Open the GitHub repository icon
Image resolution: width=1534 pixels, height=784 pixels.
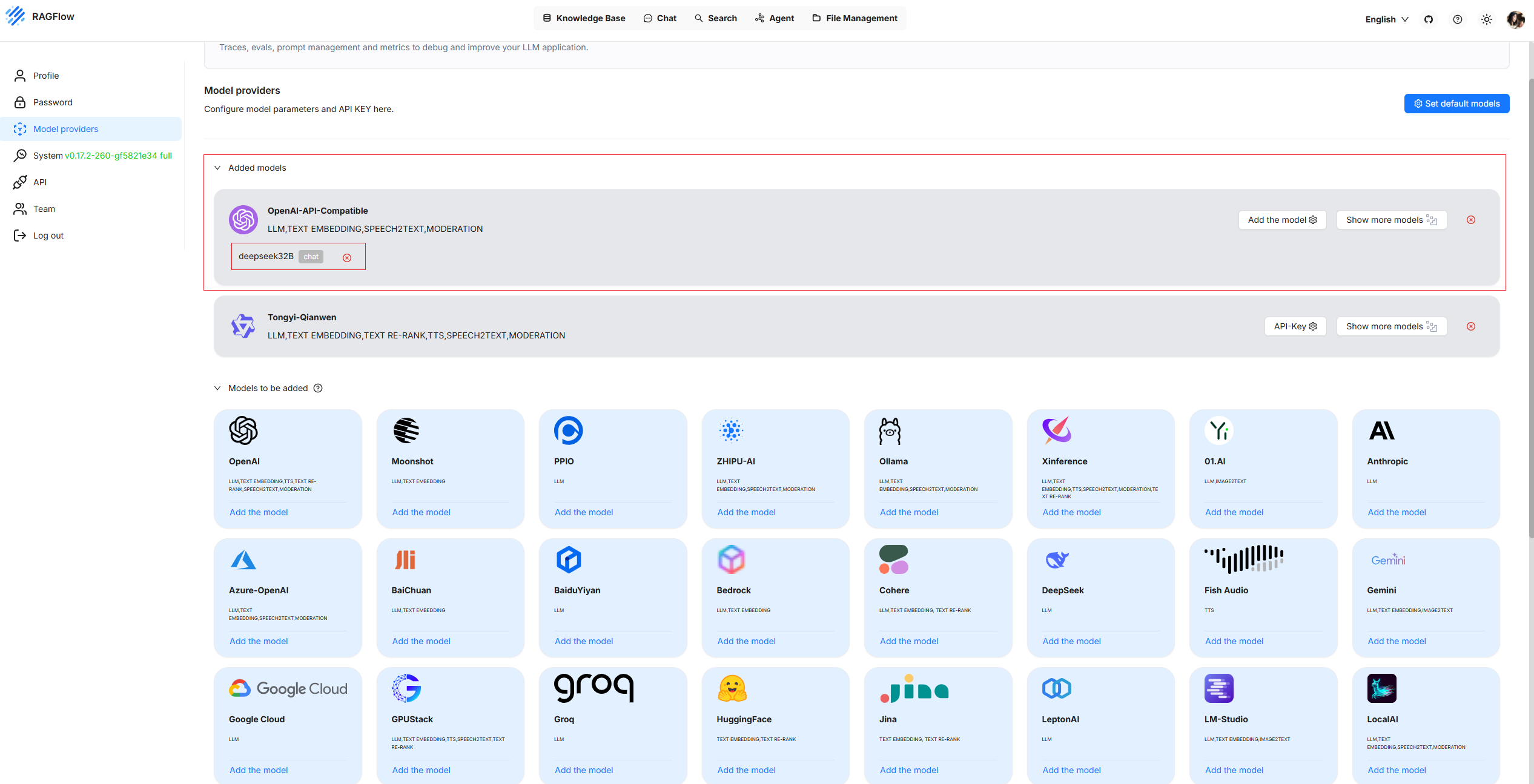pyautogui.click(x=1429, y=19)
